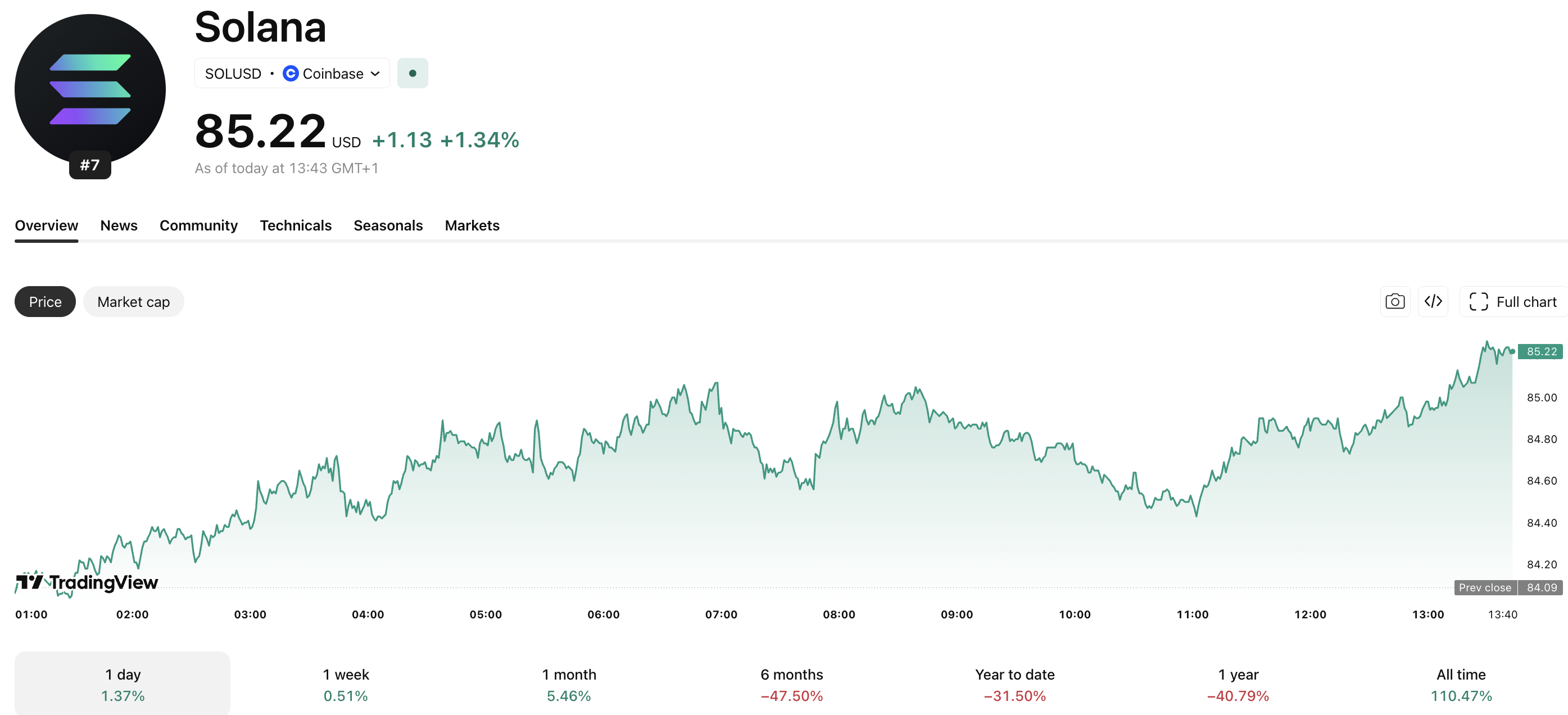
Task: Select the All time range
Action: [1461, 684]
